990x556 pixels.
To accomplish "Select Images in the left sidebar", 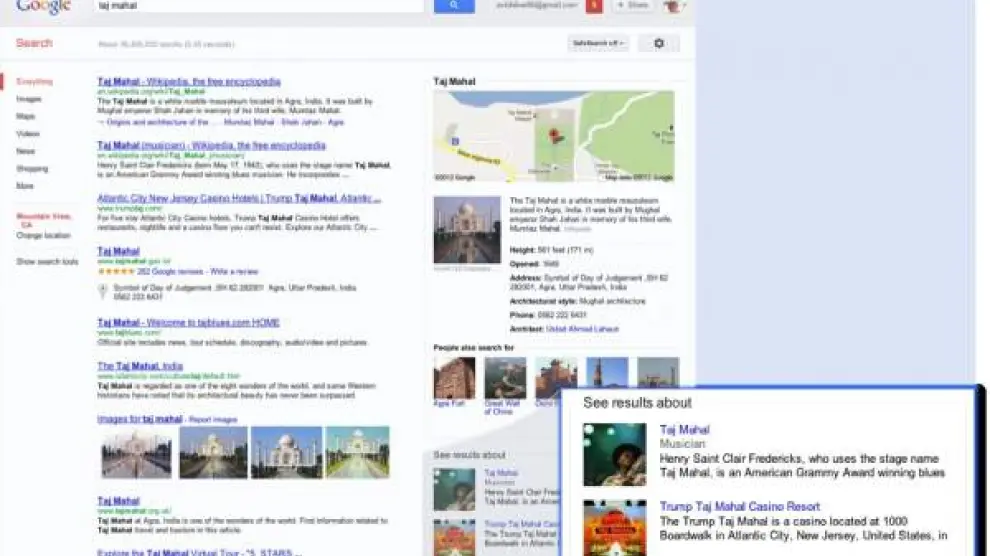I will tap(29, 99).
